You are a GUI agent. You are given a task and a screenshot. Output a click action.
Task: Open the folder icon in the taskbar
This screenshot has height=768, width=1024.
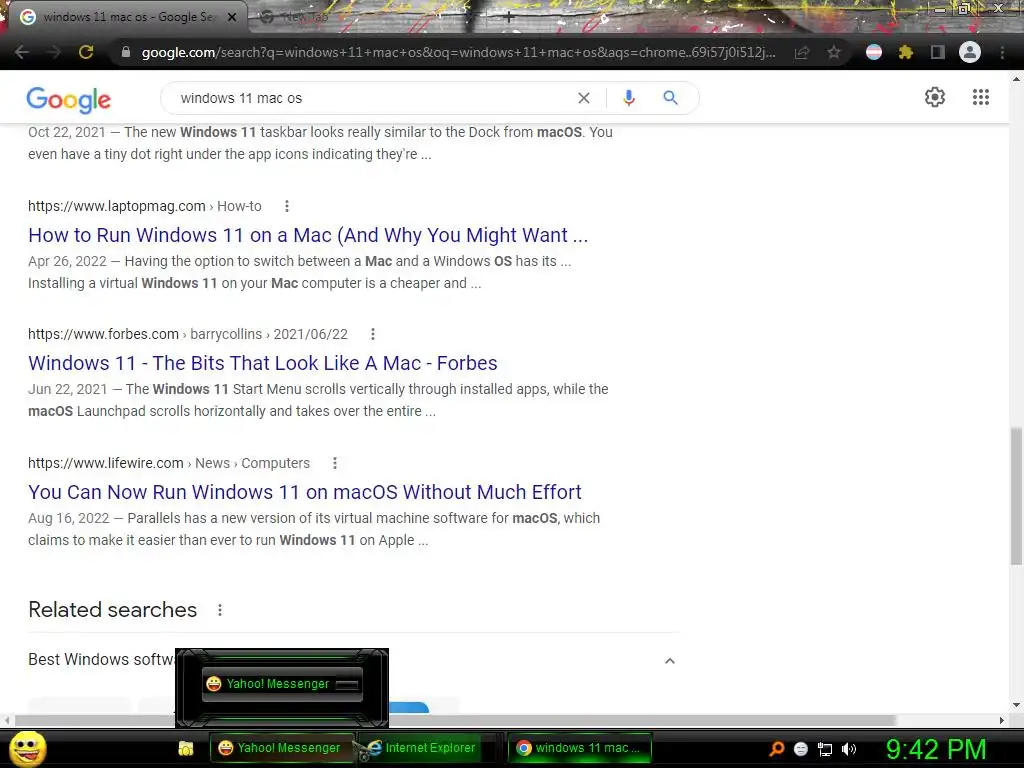tap(186, 748)
